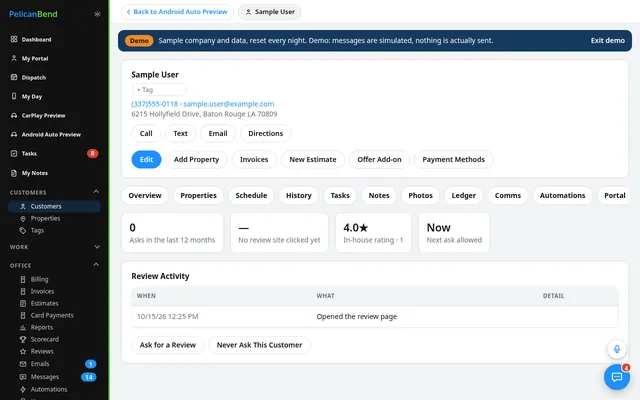Click Never Ask This Customer
This screenshot has height=400, width=640.
(259, 345)
